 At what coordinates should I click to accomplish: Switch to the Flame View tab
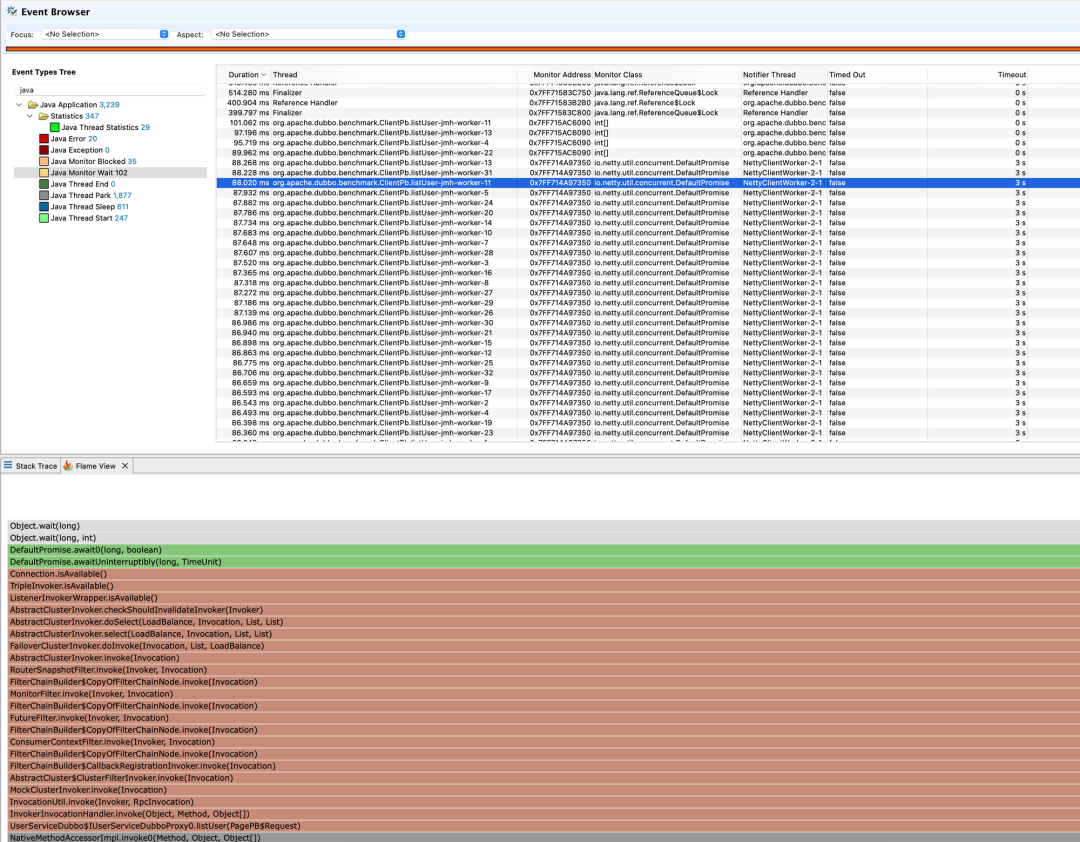click(x=96, y=466)
